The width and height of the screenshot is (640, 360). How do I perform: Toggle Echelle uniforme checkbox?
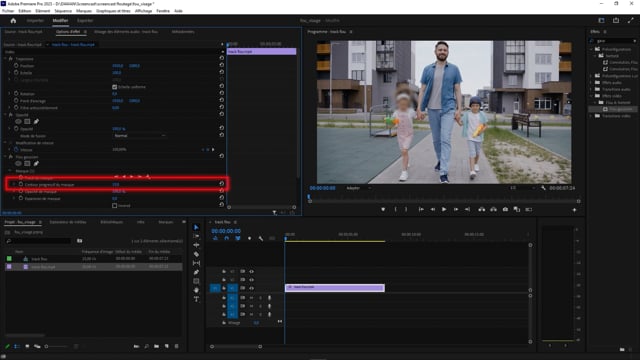click(x=114, y=87)
